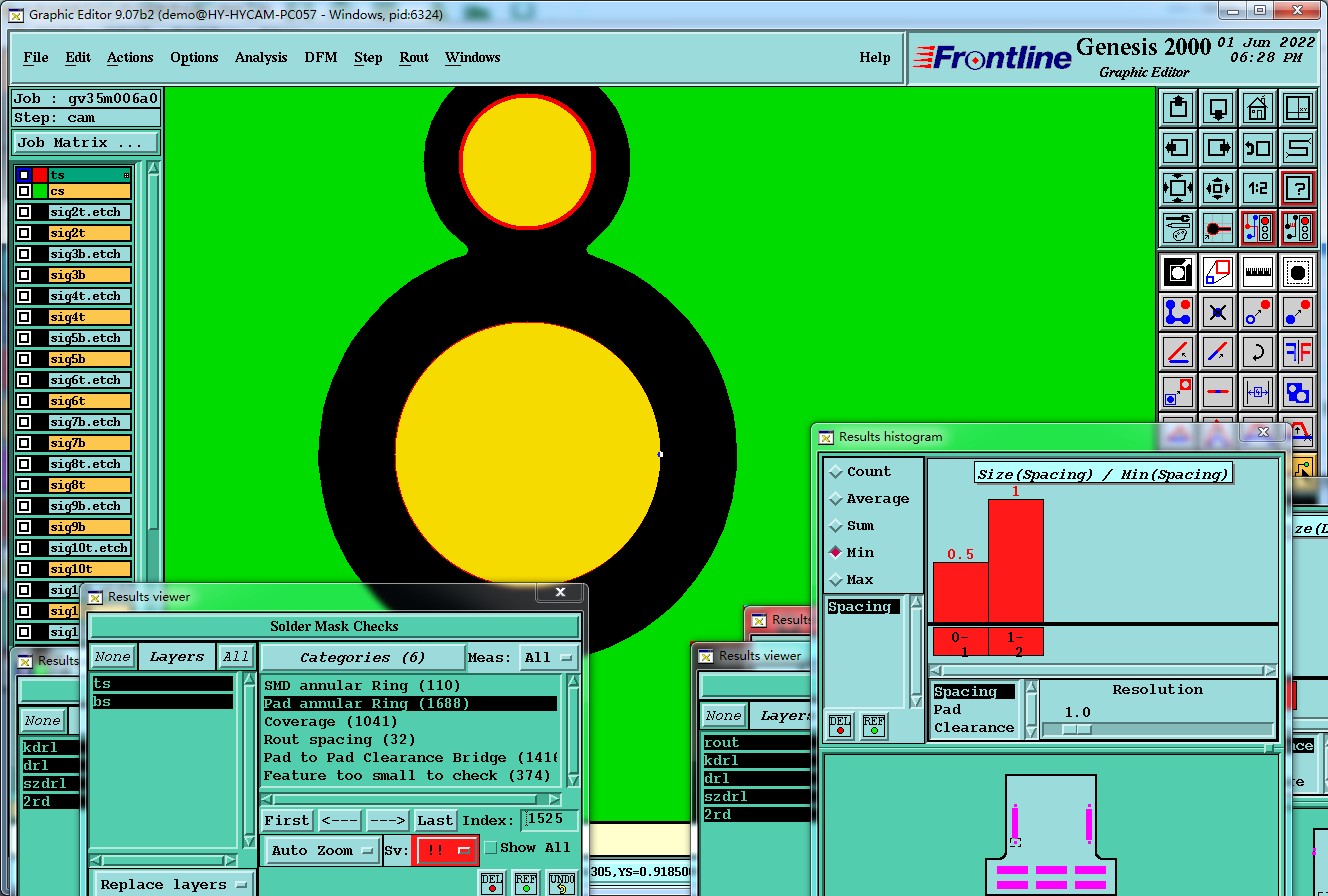This screenshot has width=1328, height=896.
Task: Click the zoom in arrows icon
Action: coord(1218,188)
